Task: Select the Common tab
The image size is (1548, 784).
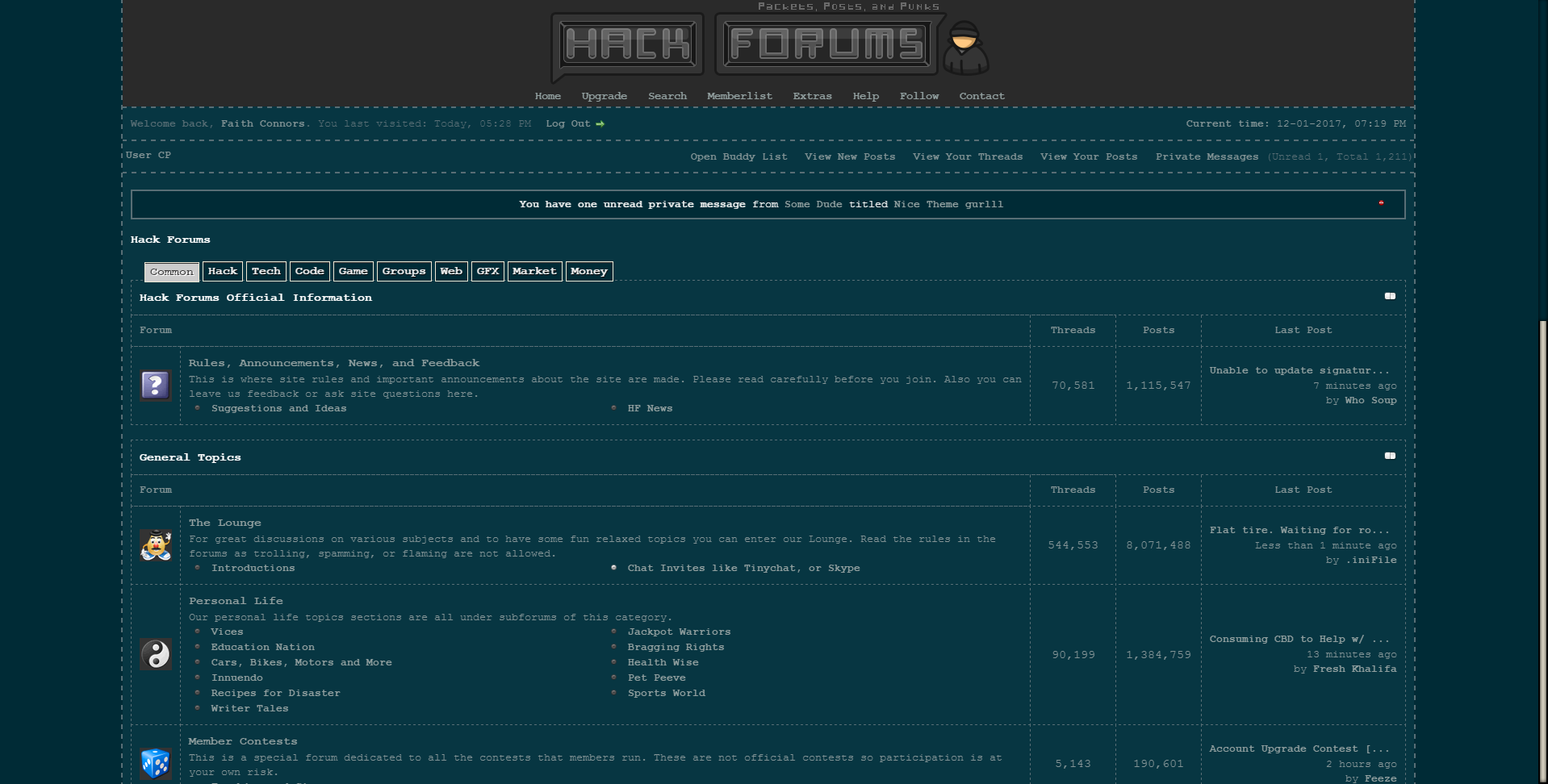Action: click(172, 272)
